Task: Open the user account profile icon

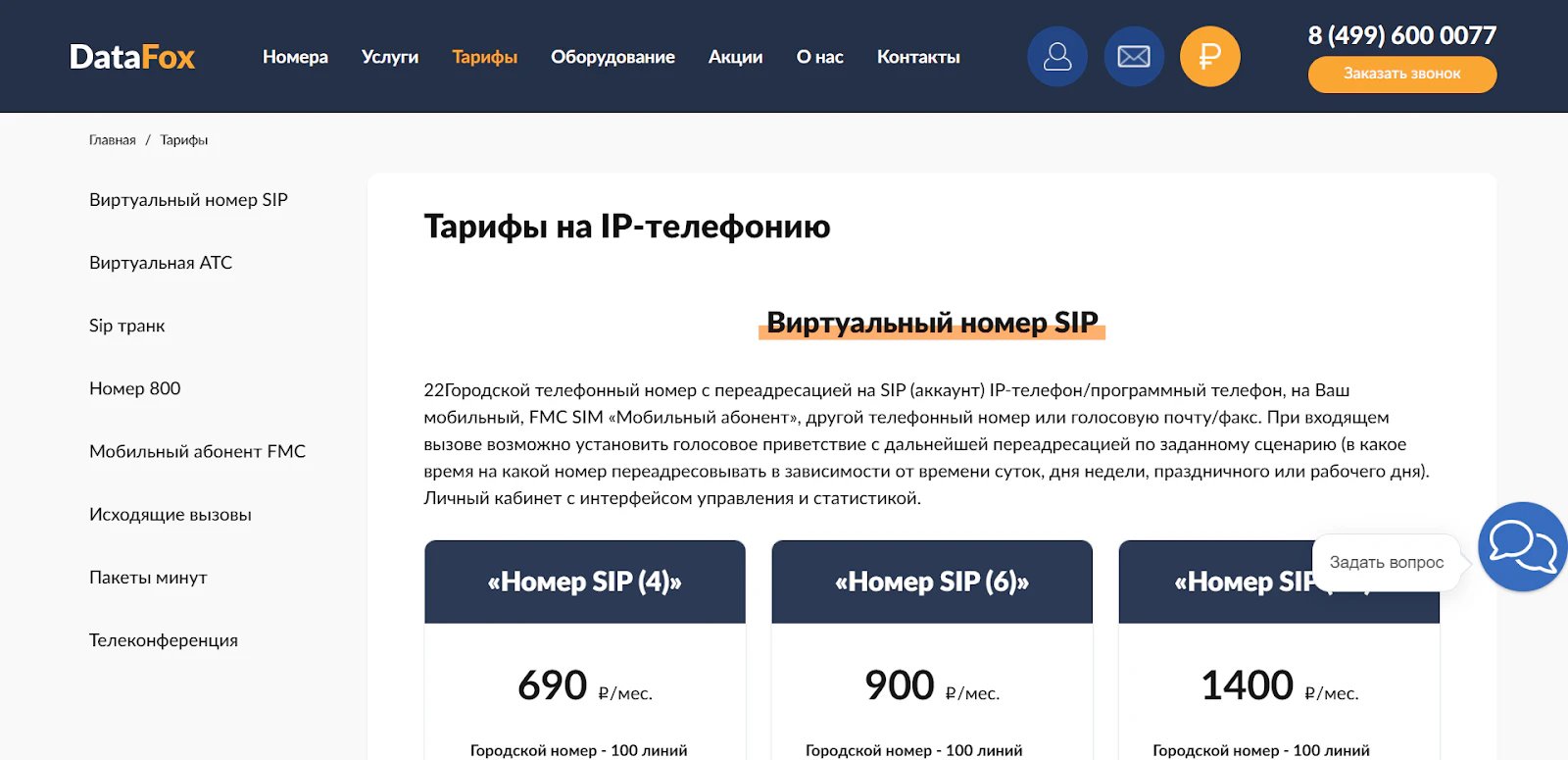Action: point(1057,57)
